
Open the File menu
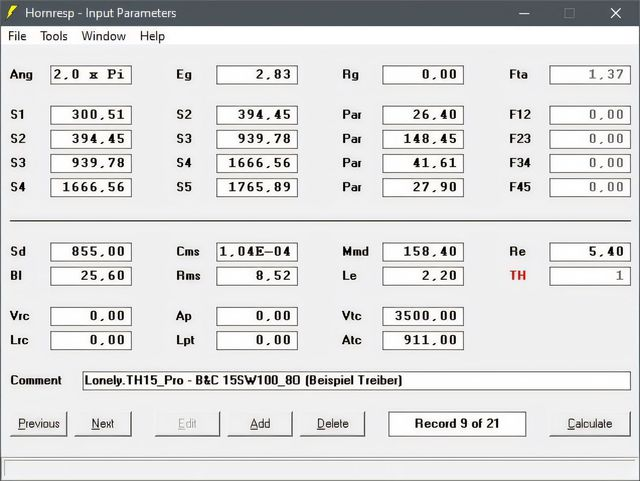click(x=17, y=36)
